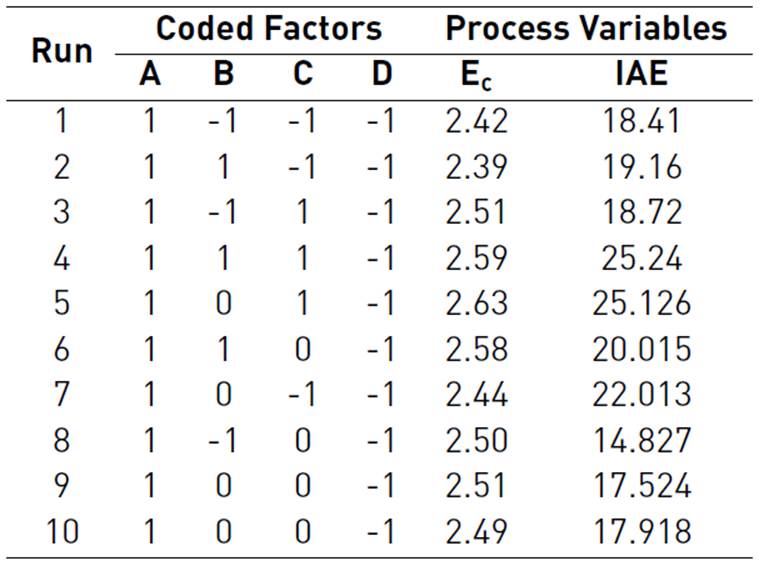Click IAE value 18.41

pos(641,122)
